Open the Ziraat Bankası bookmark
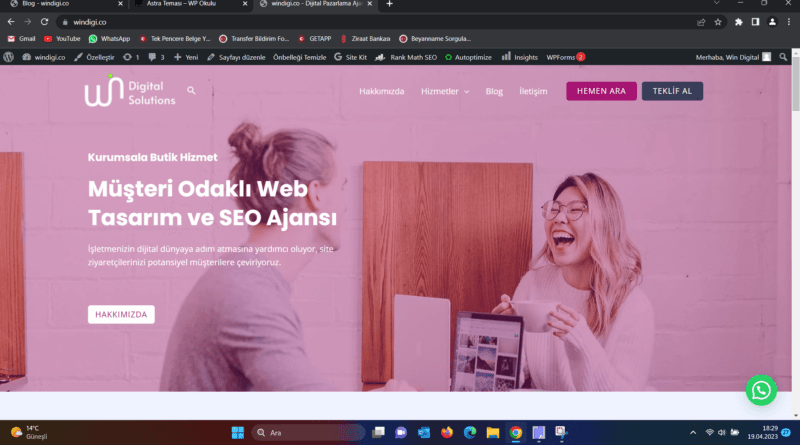Viewport: 800px width, 445px height. coord(365,39)
